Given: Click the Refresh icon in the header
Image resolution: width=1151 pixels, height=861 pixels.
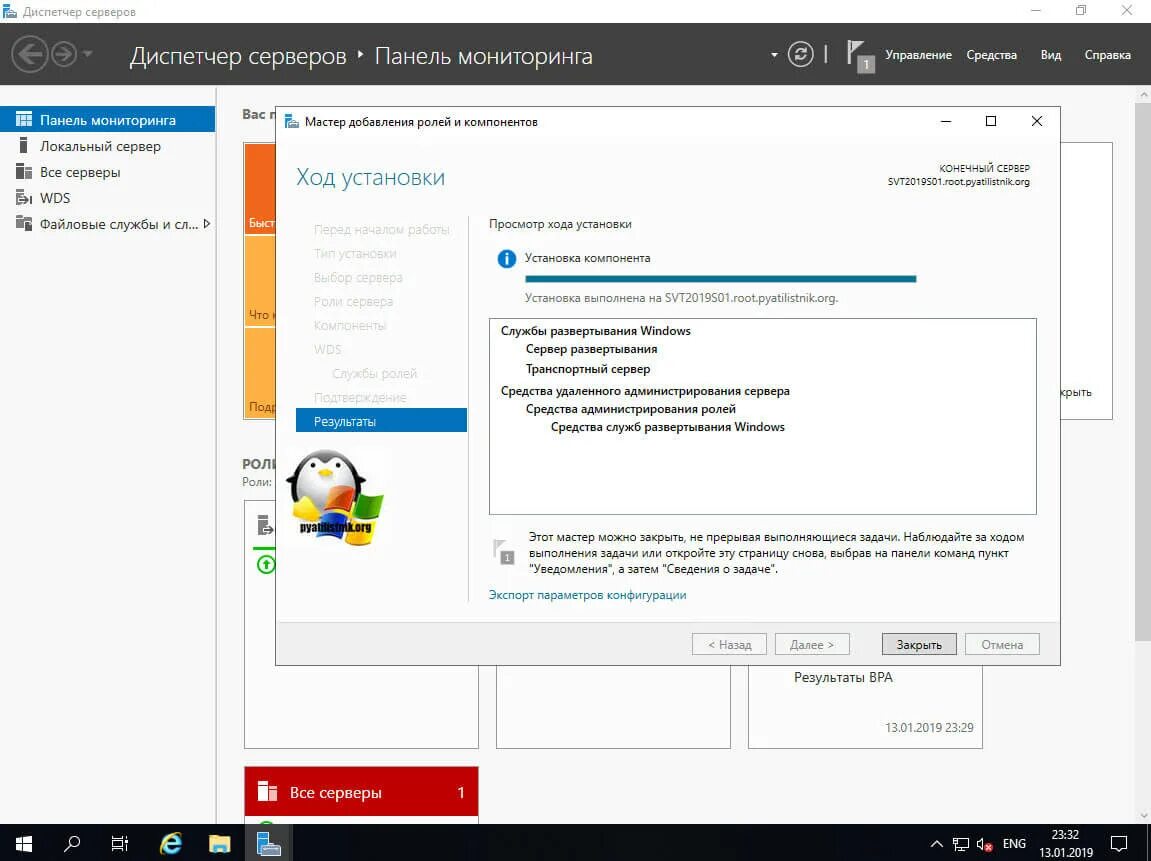Looking at the screenshot, I should coord(800,55).
